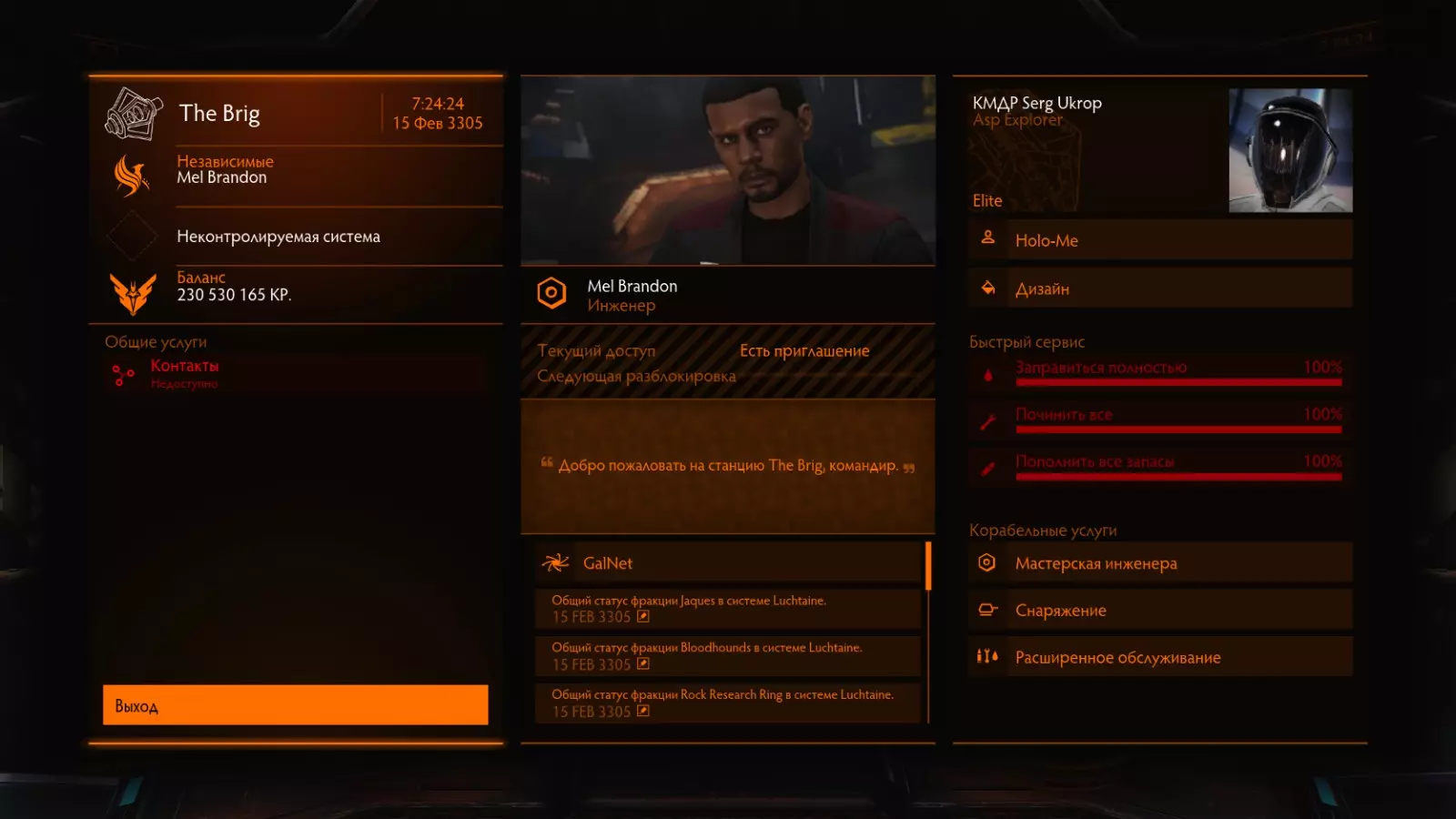Click the GalNet news scrollbar

(928, 566)
